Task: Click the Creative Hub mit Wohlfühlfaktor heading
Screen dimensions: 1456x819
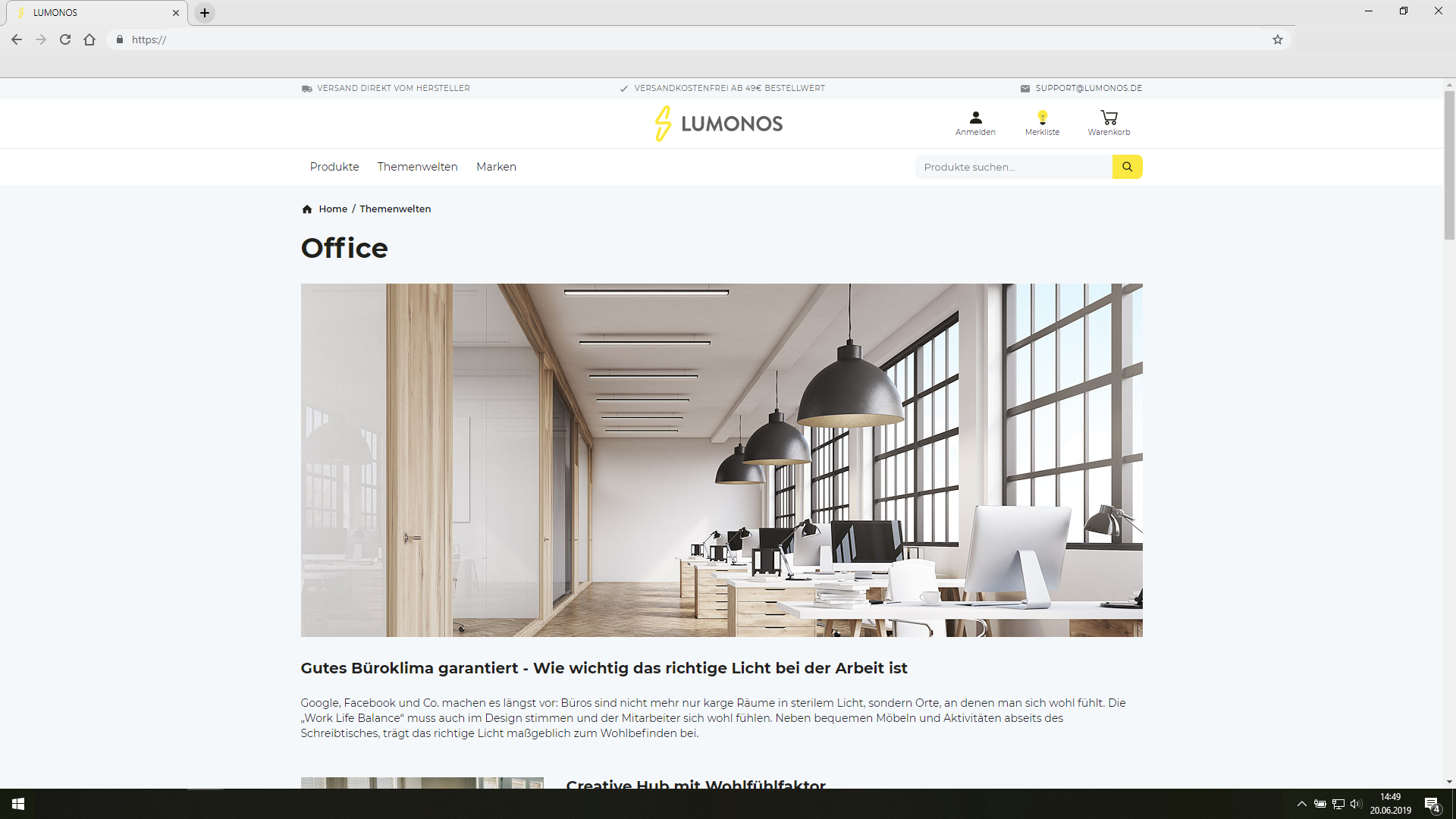Action: click(x=695, y=783)
